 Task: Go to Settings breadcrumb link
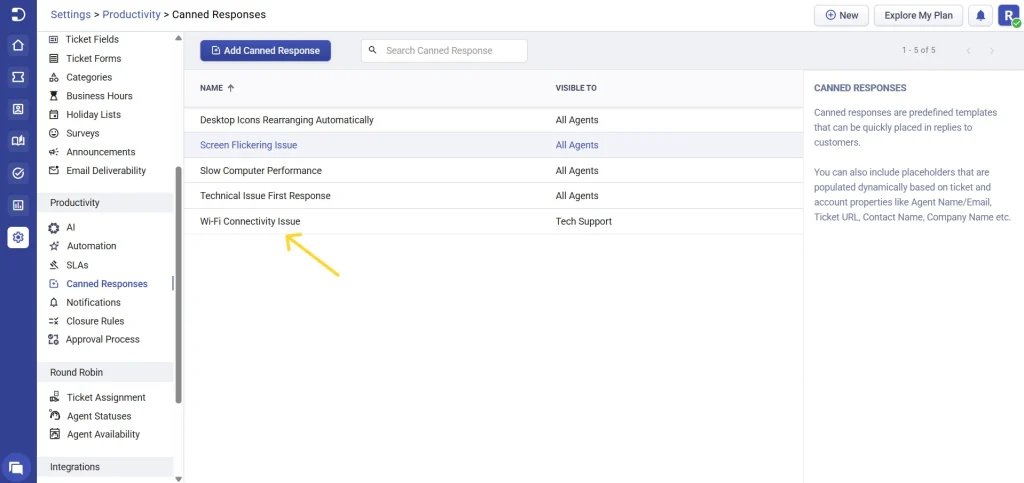(71, 14)
